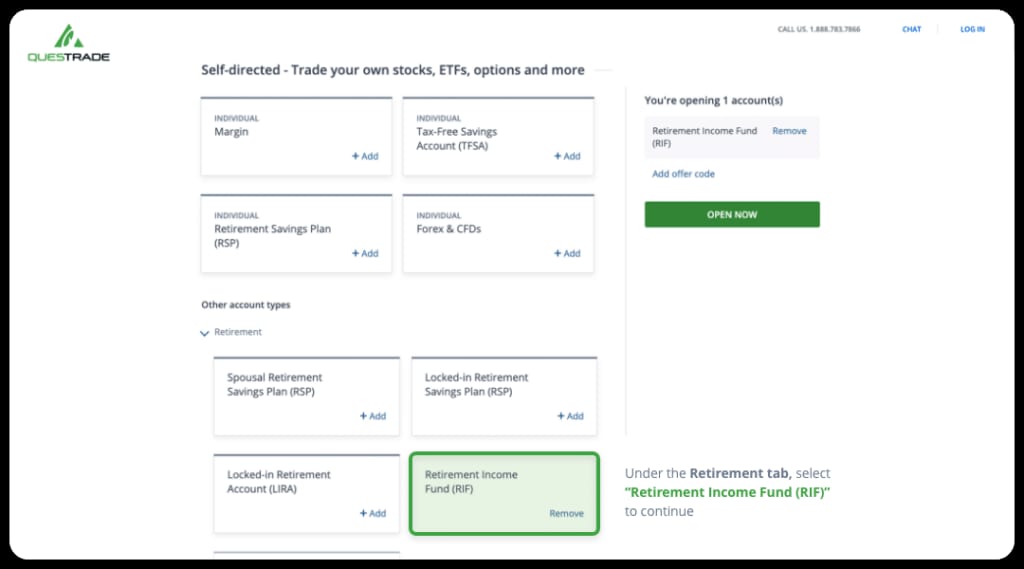Image resolution: width=1024 pixels, height=569 pixels.
Task: Click the Call Us phone number
Action: pos(819,29)
